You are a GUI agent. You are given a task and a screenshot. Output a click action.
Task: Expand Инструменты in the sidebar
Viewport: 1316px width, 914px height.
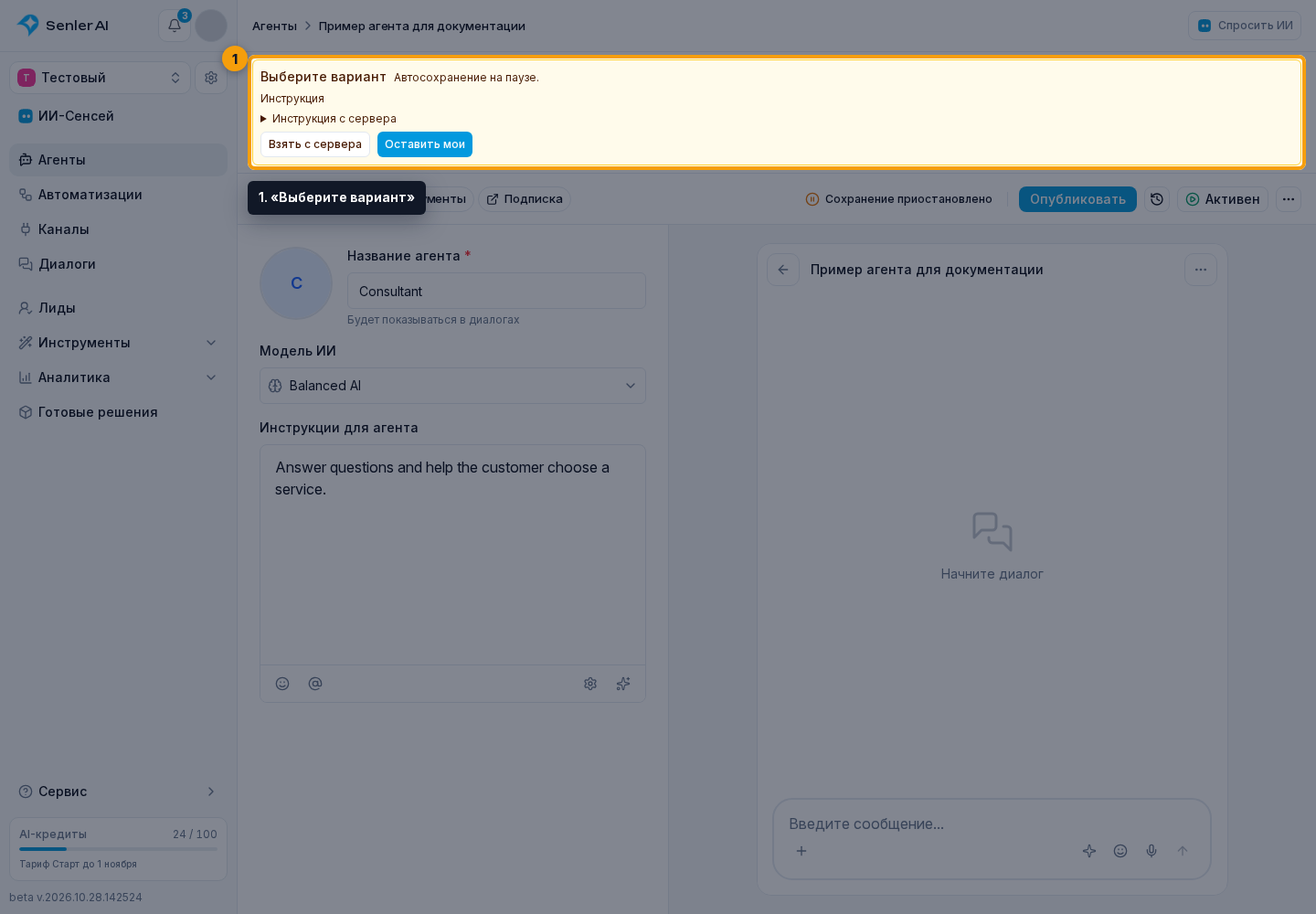click(118, 343)
